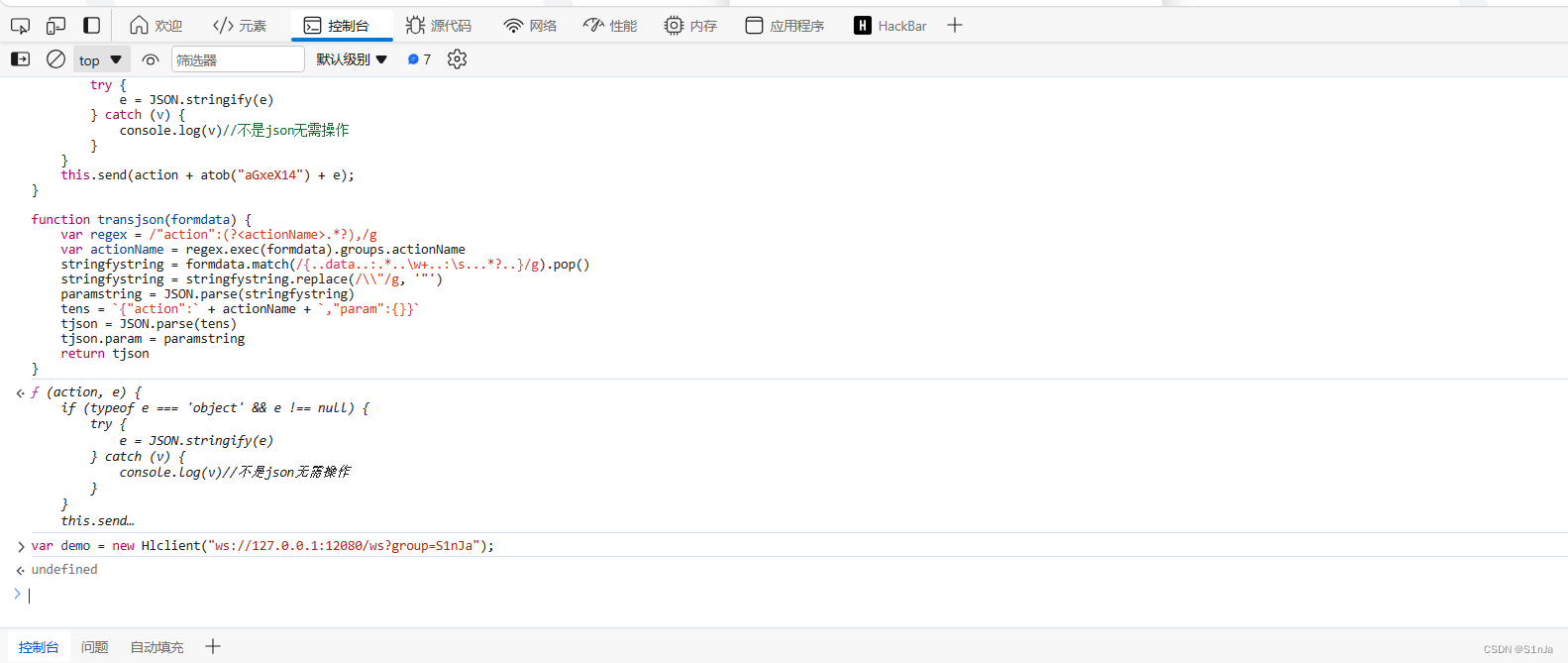Focus the 筛选器 filter input

point(238,59)
